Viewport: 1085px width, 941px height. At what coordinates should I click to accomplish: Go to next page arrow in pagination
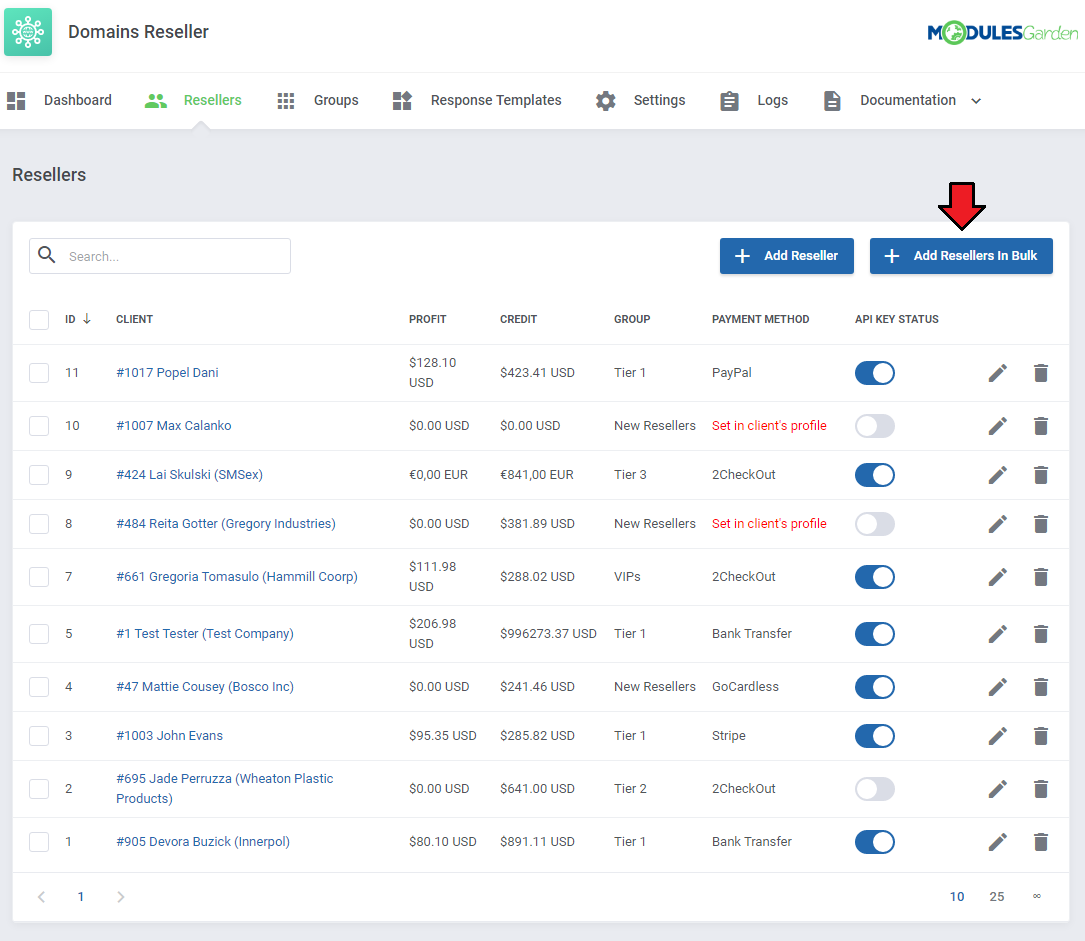point(120,897)
